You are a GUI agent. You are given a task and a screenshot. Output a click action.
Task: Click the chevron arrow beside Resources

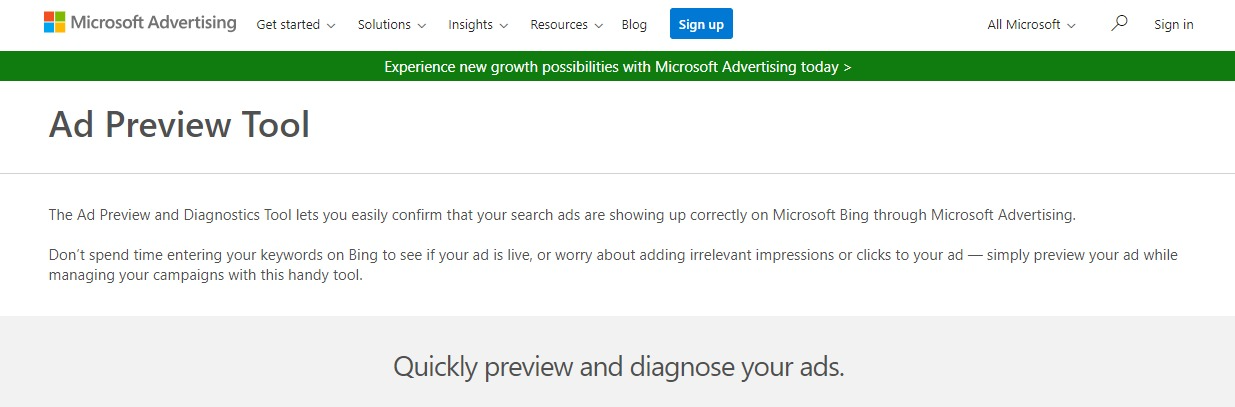pyautogui.click(x=598, y=25)
